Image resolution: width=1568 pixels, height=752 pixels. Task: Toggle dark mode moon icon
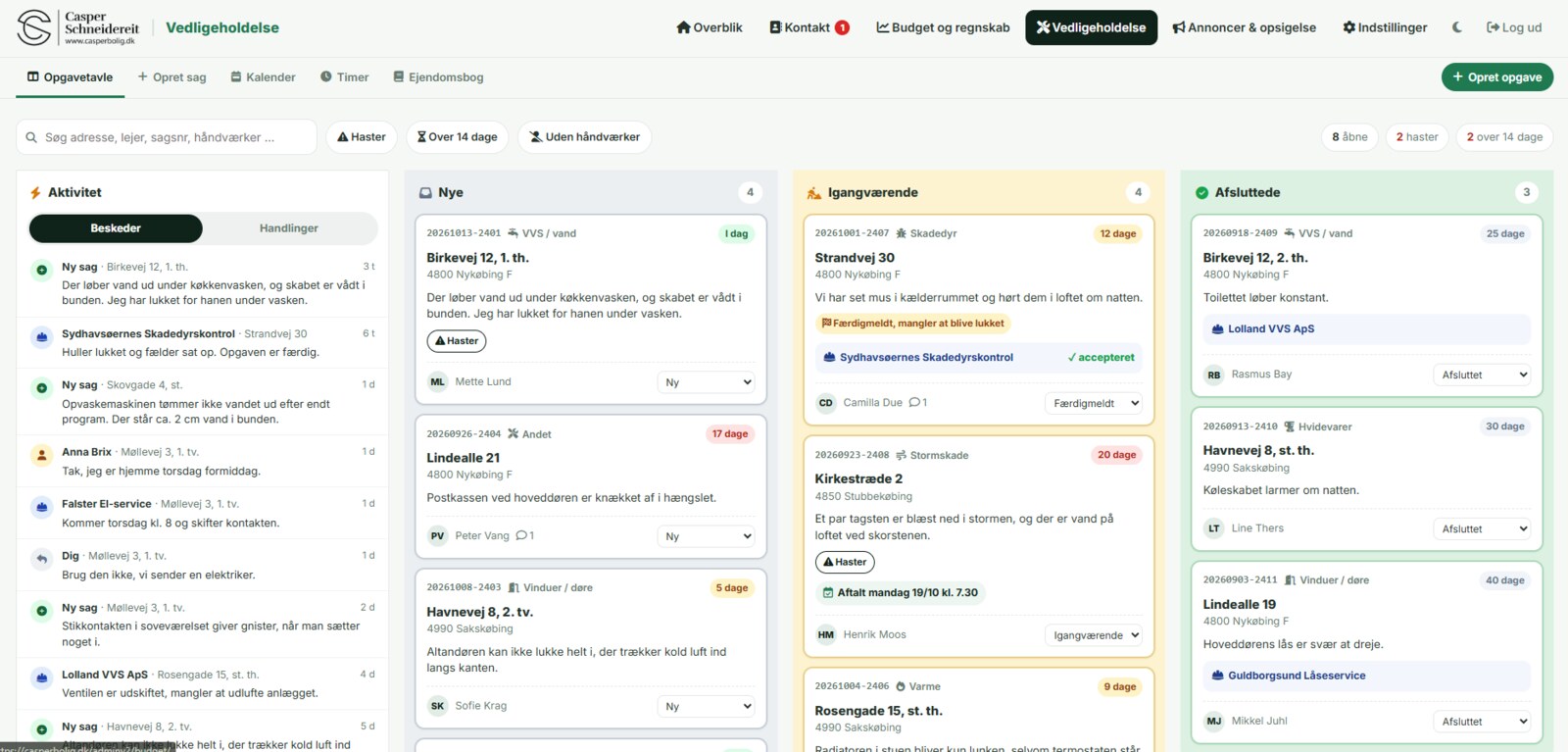click(x=1457, y=27)
